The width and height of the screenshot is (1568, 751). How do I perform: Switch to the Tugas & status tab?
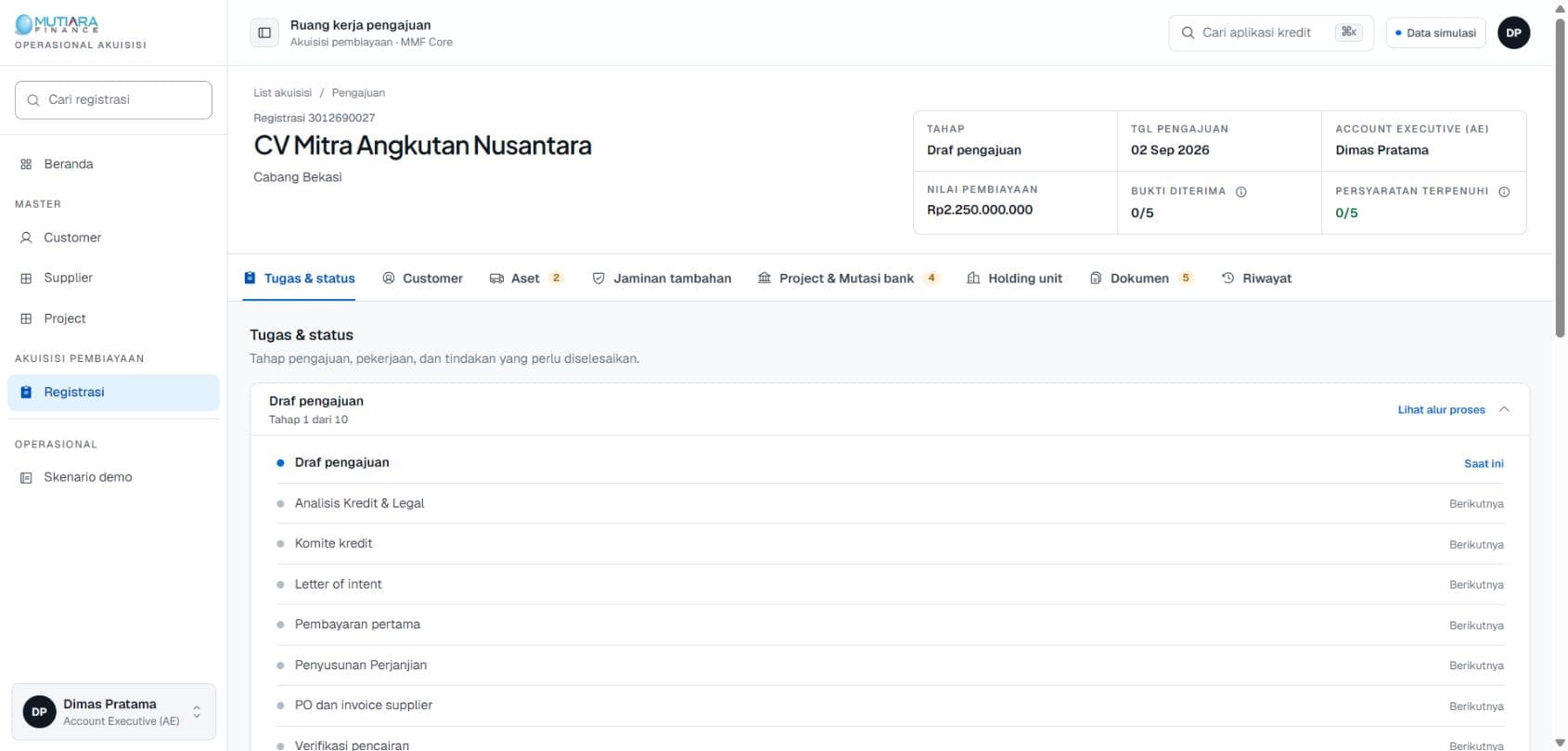300,278
